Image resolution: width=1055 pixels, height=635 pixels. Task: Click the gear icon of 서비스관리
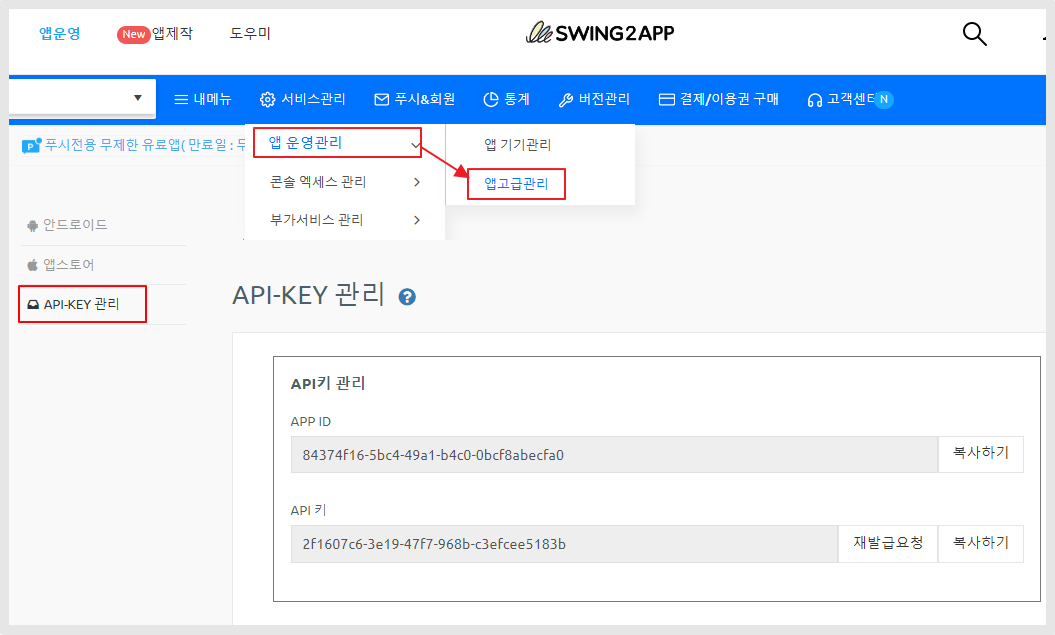click(x=267, y=100)
